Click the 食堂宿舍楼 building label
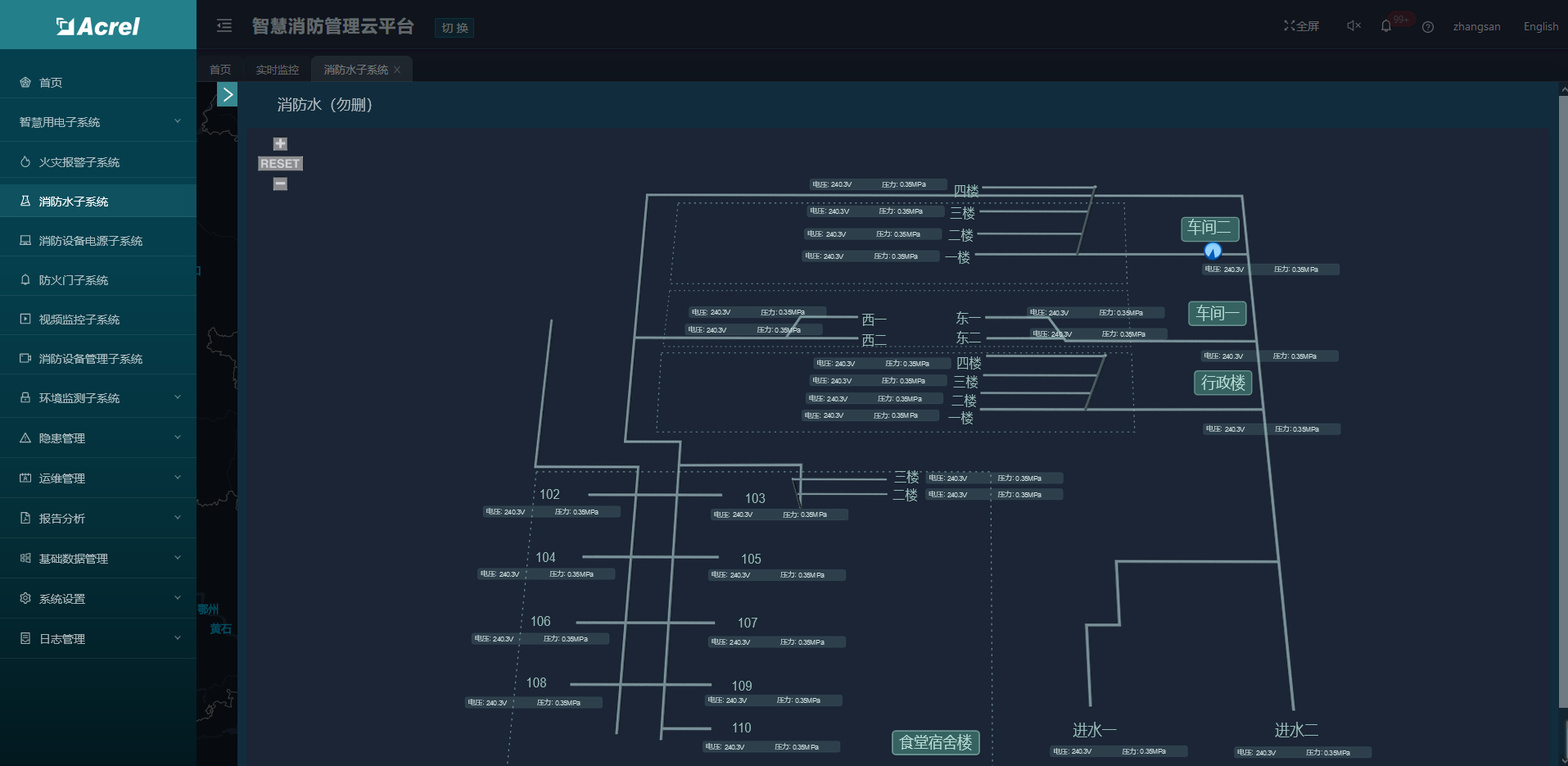The image size is (1568, 766). tap(936, 742)
